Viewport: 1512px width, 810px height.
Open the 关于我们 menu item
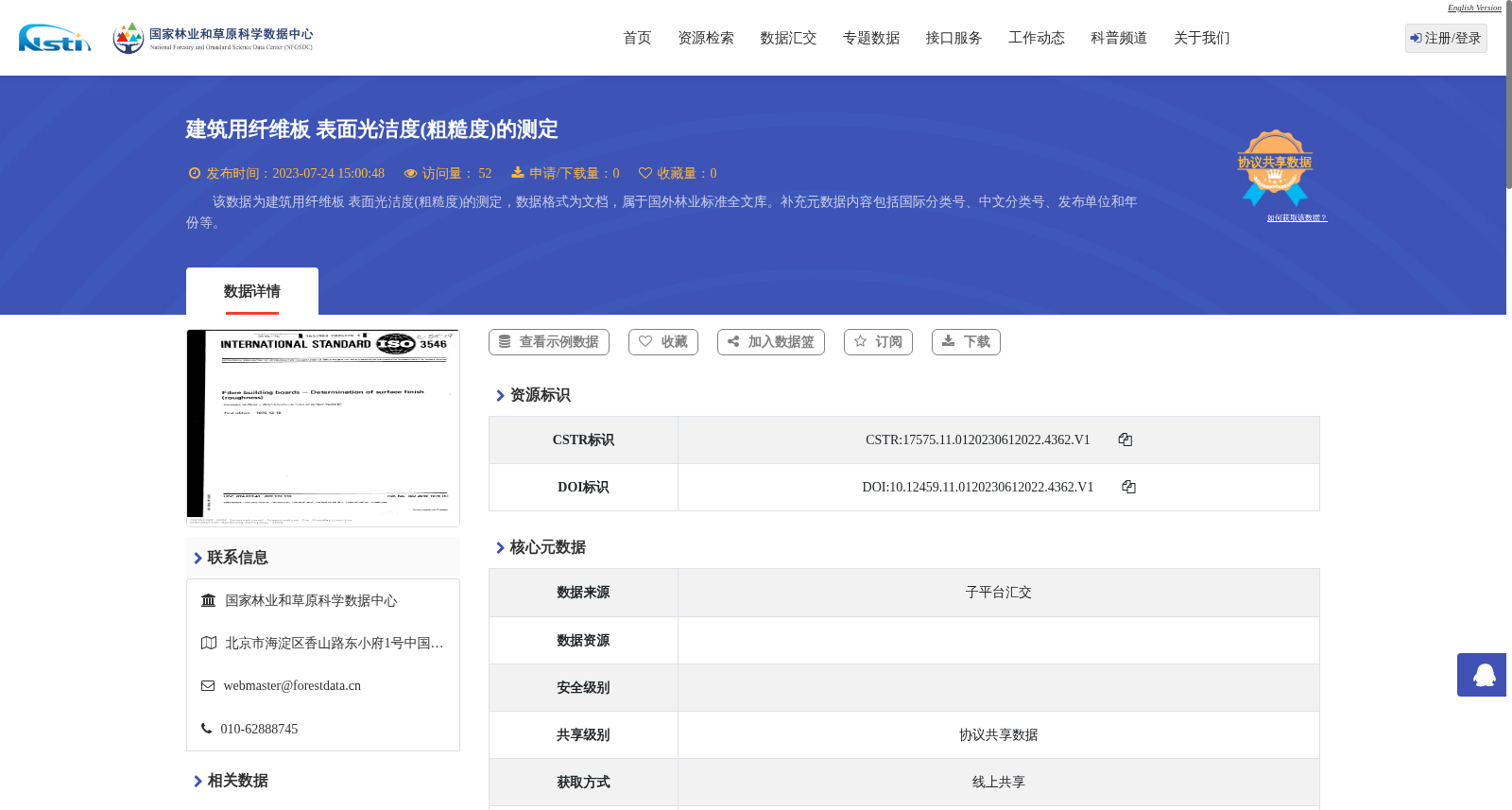(1202, 38)
